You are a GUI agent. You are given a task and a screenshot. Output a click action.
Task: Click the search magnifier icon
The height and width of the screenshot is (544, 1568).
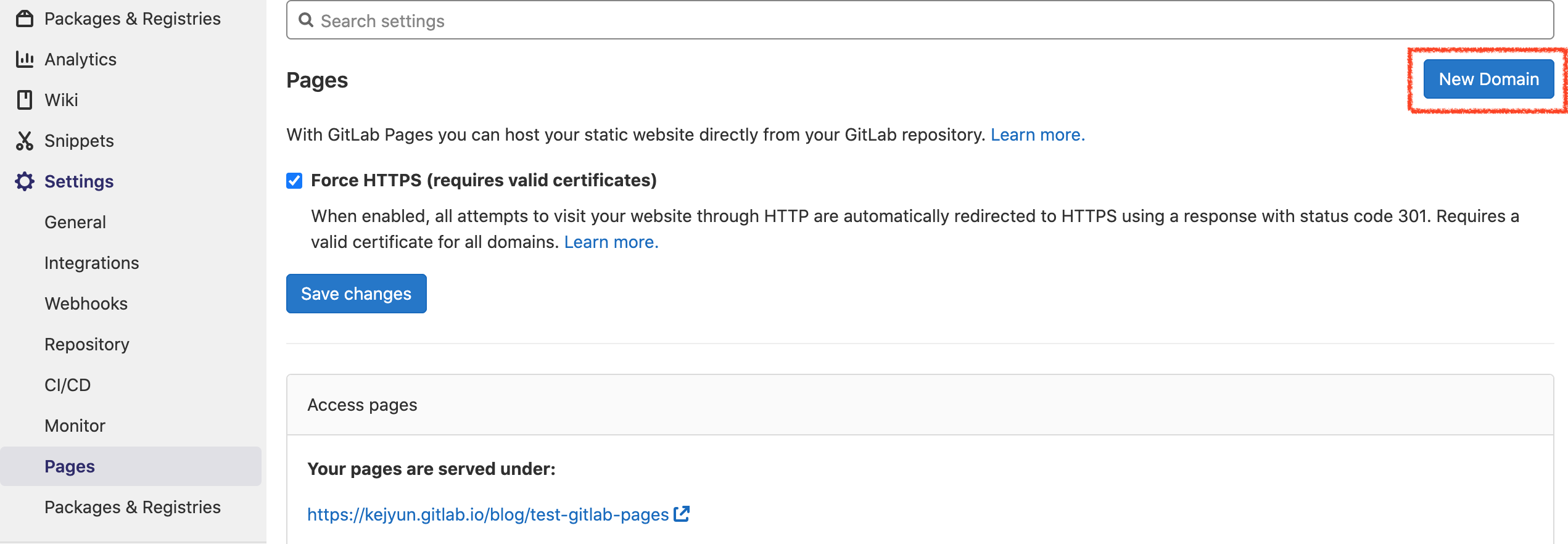pyautogui.click(x=306, y=20)
